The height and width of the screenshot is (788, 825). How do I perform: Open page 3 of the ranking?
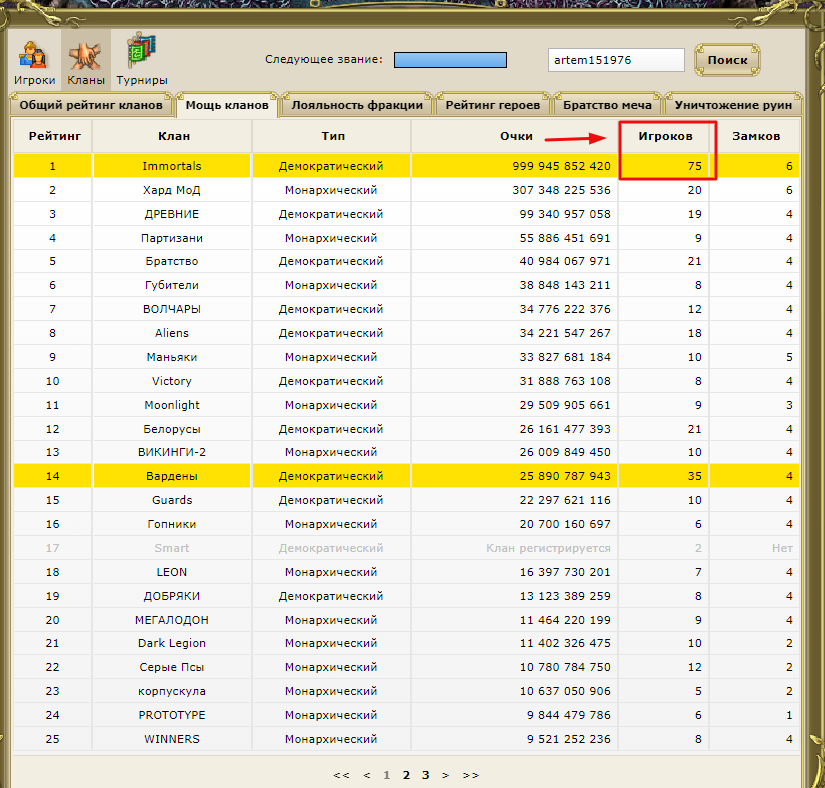point(426,775)
